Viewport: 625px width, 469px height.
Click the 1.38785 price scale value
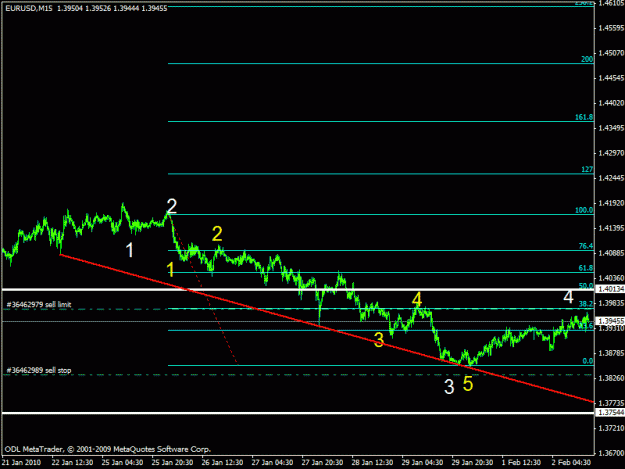point(611,353)
